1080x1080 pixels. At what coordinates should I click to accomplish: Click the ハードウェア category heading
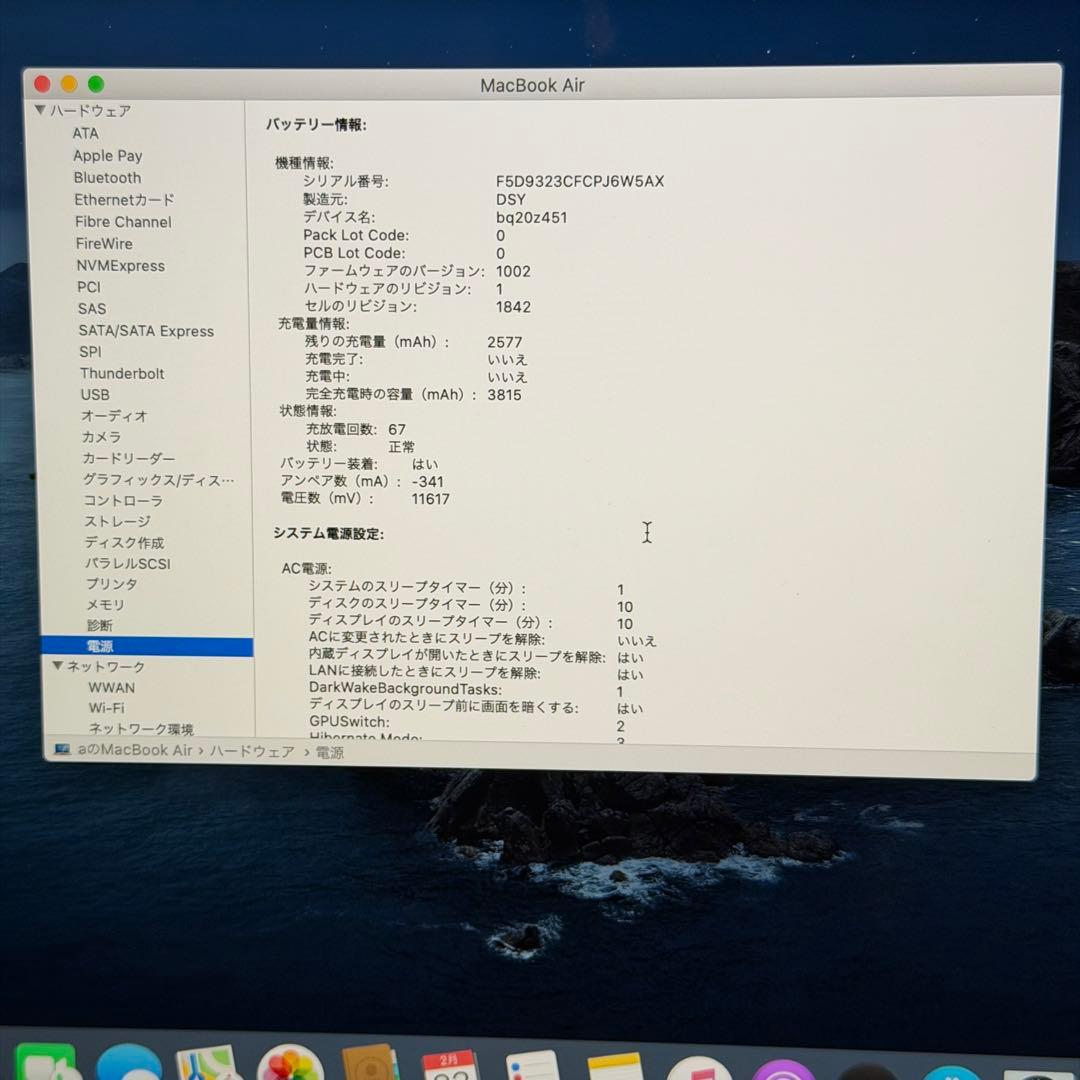point(90,111)
